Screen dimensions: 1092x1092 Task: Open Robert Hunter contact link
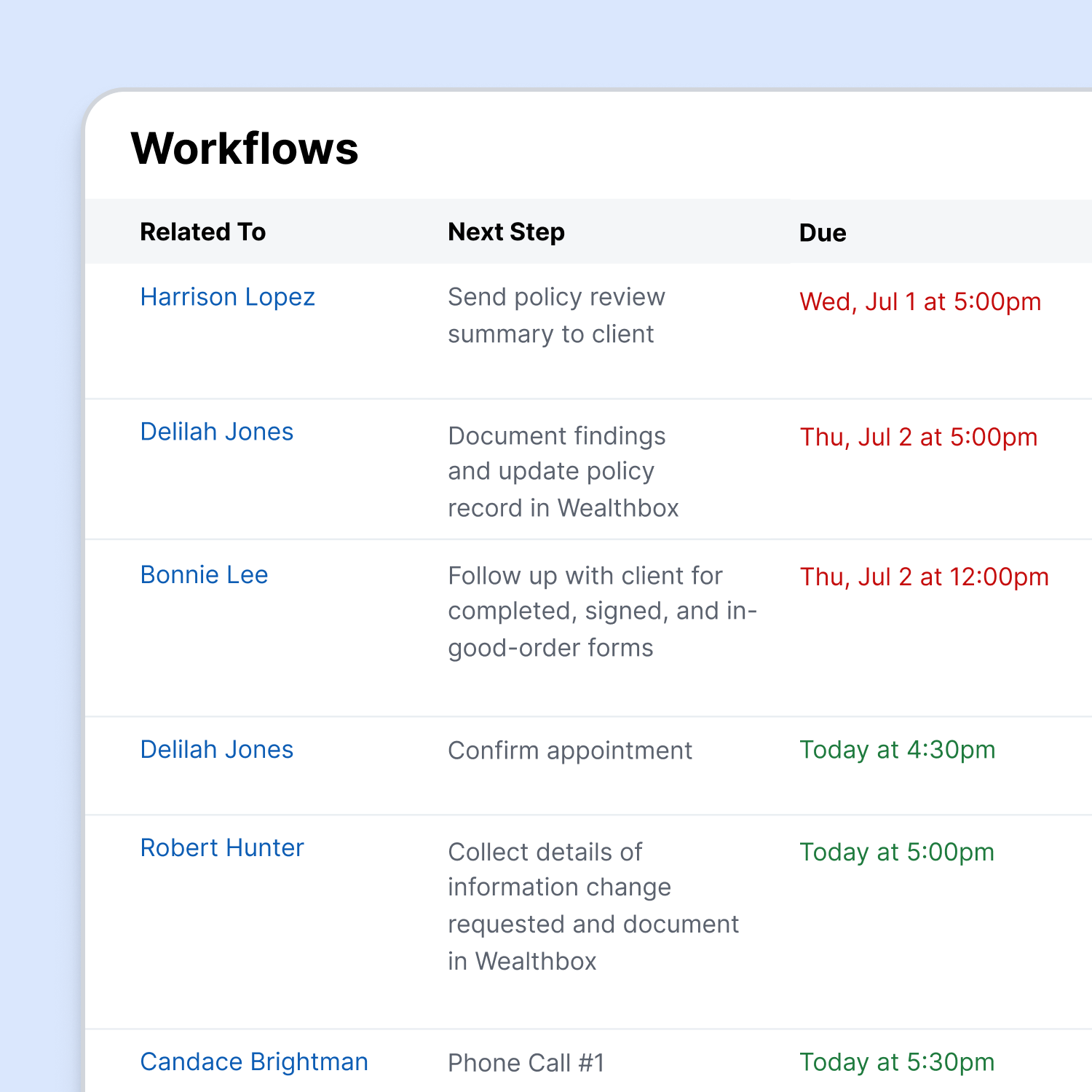(222, 848)
